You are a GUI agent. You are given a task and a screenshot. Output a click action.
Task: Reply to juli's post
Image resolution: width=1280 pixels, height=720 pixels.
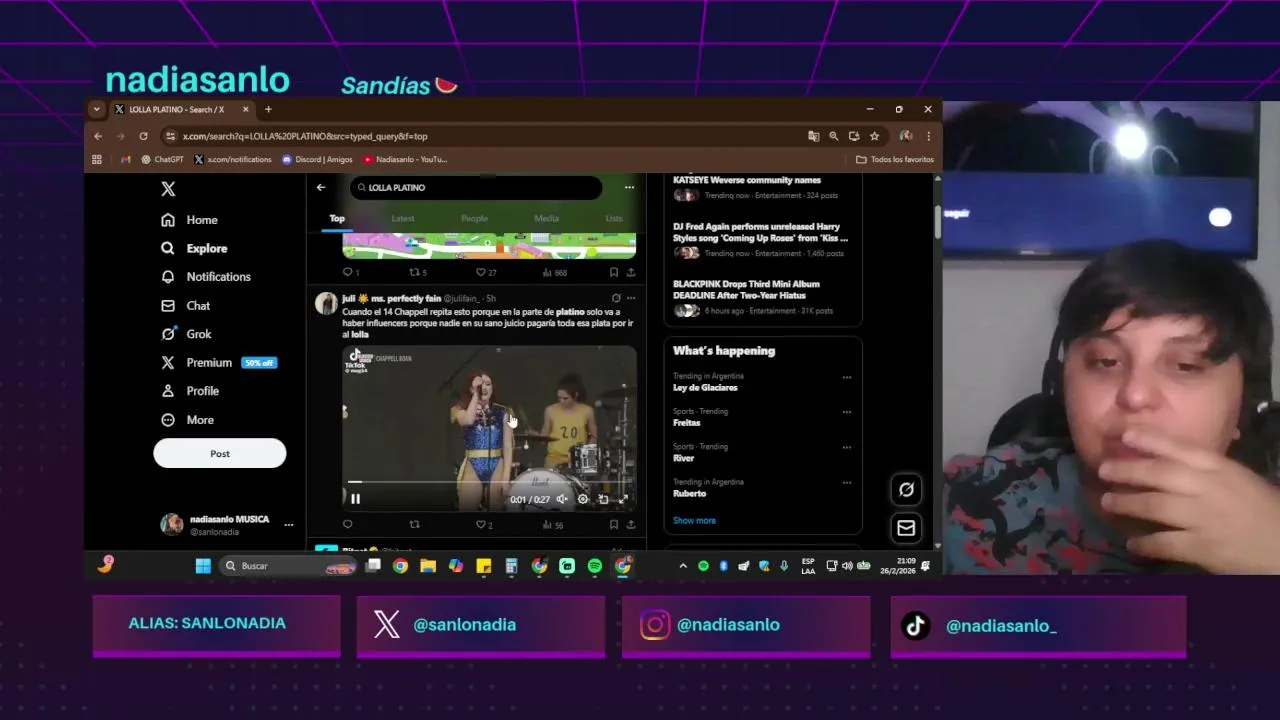pos(348,524)
